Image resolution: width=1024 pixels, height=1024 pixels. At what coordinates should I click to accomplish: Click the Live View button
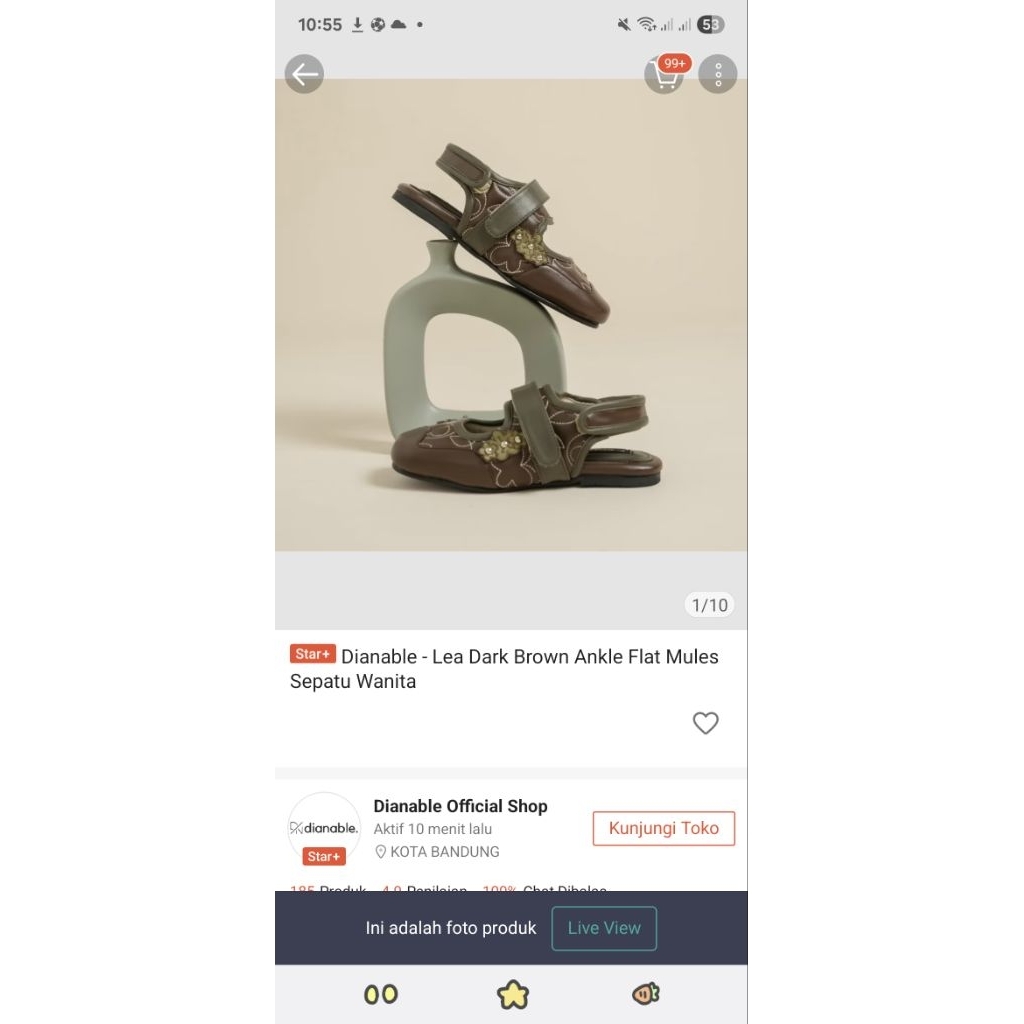[x=604, y=928]
